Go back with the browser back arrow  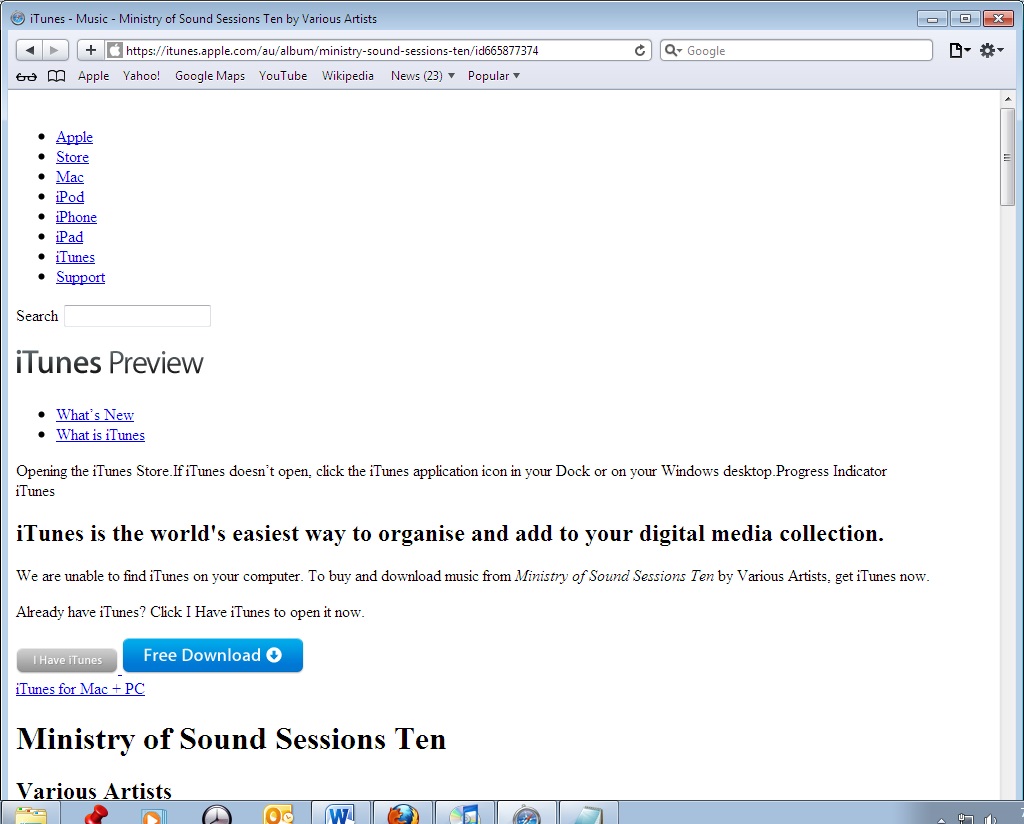pyautogui.click(x=29, y=50)
